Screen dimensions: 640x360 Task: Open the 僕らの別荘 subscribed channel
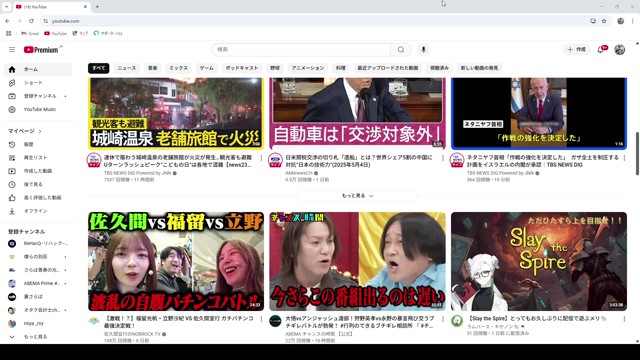coord(38,257)
